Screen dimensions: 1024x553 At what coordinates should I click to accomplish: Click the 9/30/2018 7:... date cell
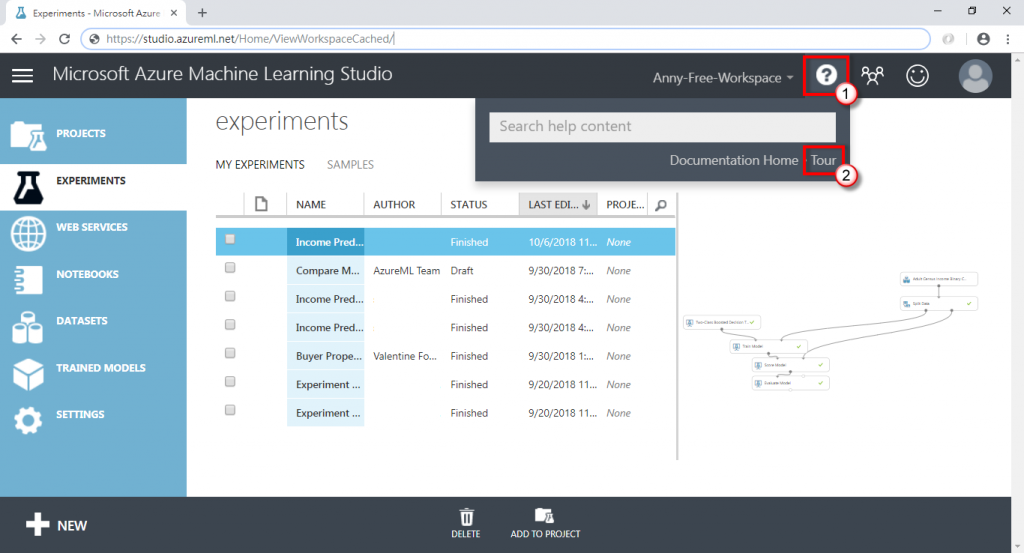pos(561,270)
